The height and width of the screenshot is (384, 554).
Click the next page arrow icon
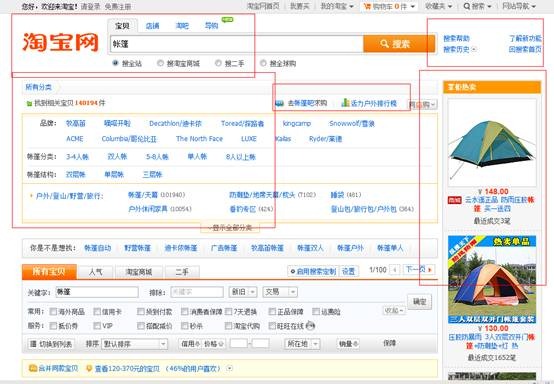430,270
